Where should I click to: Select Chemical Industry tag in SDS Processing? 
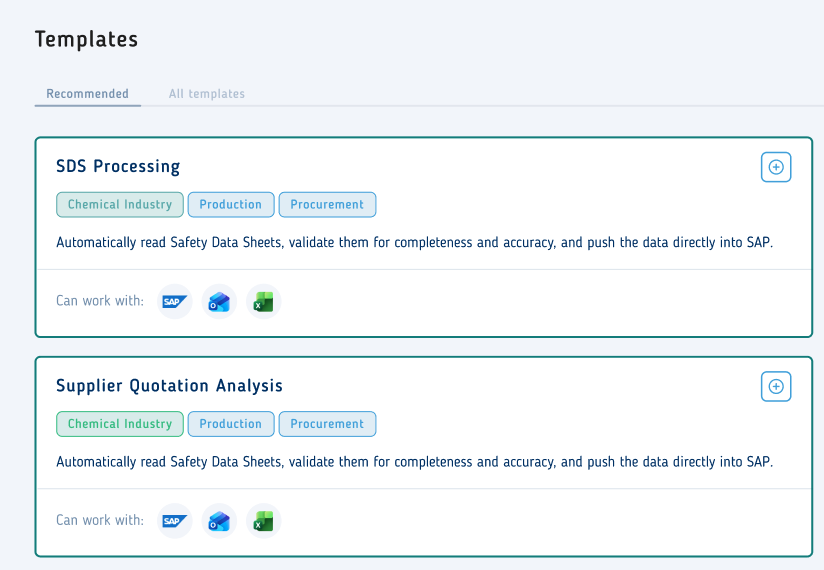click(120, 204)
